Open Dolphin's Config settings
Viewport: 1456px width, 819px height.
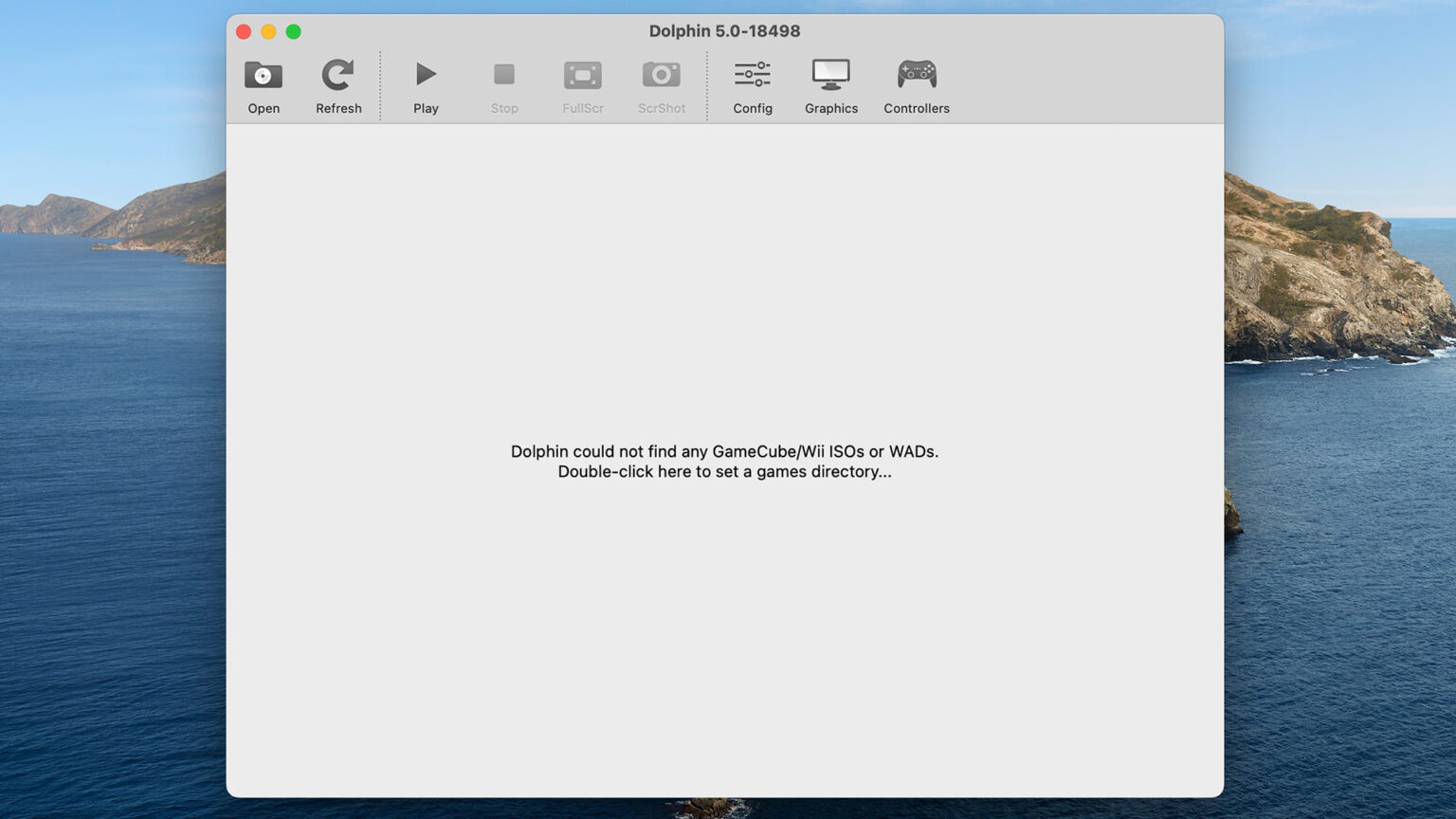(x=752, y=85)
